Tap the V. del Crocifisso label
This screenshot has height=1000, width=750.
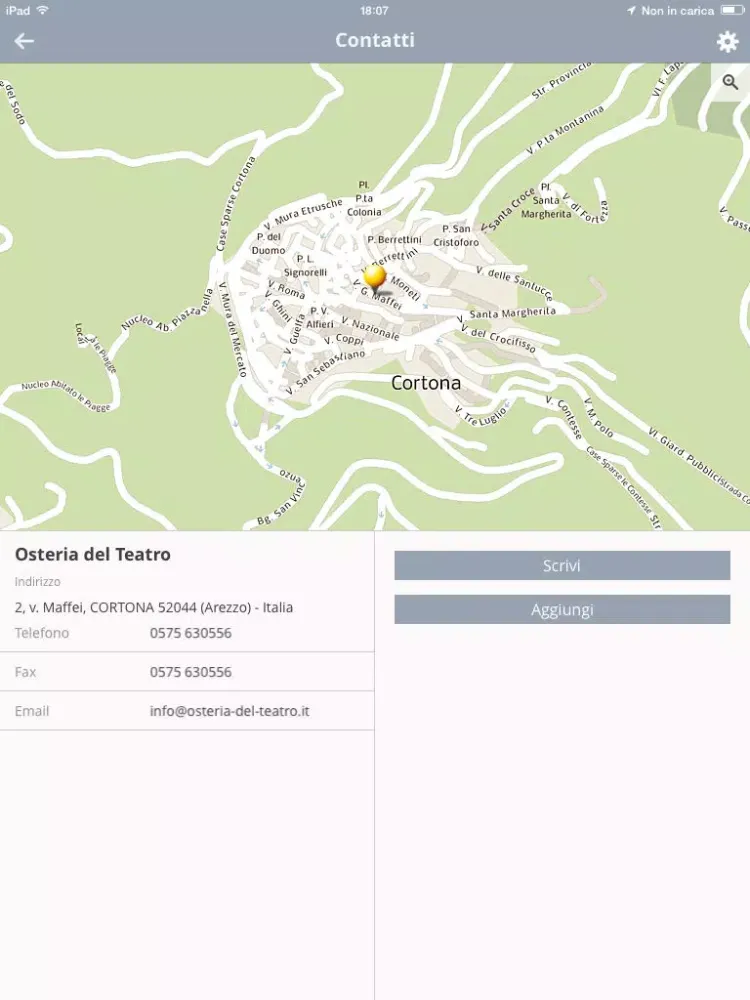pyautogui.click(x=498, y=339)
